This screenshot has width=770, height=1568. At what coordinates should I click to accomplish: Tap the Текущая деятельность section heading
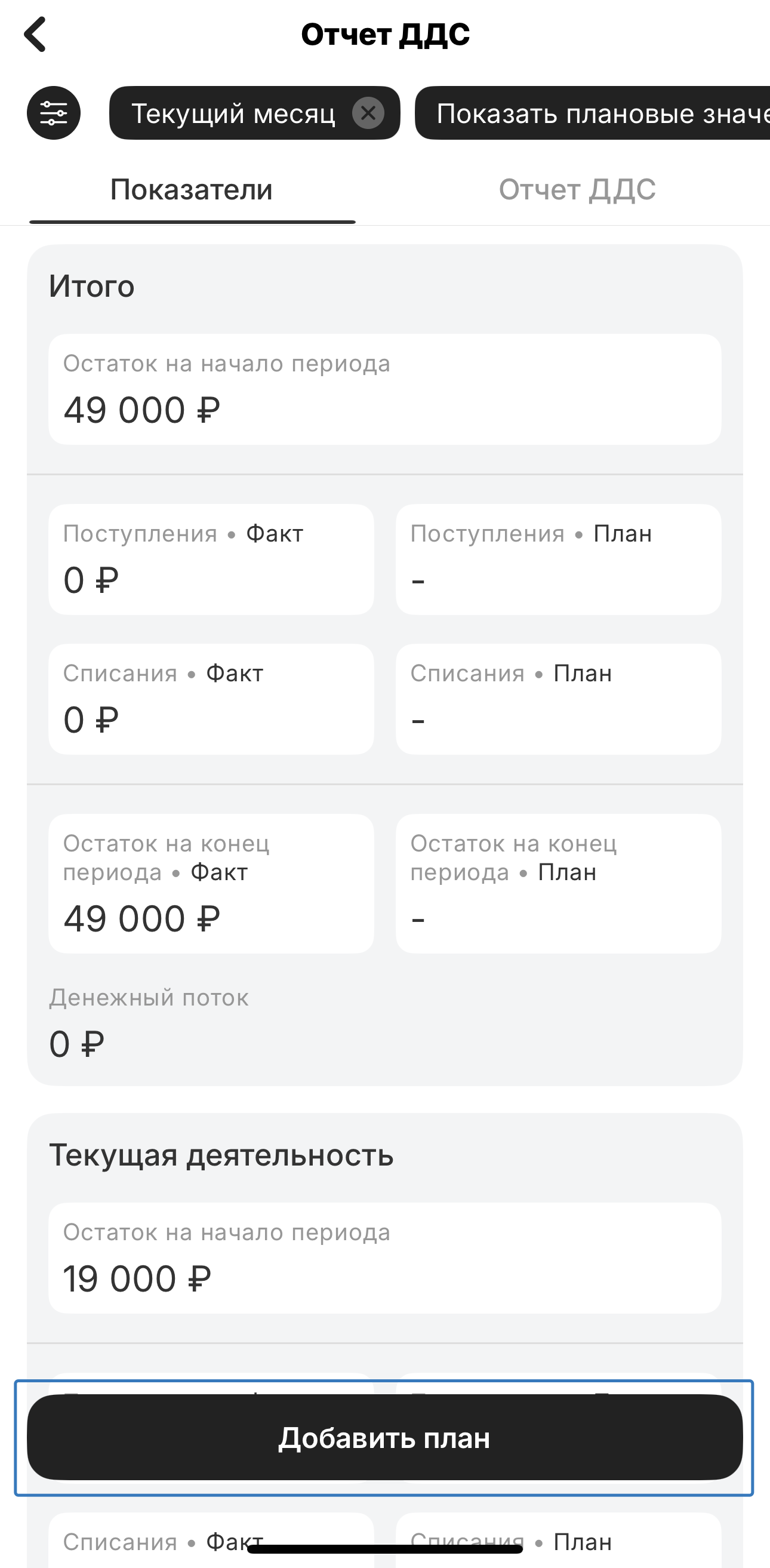(221, 1155)
